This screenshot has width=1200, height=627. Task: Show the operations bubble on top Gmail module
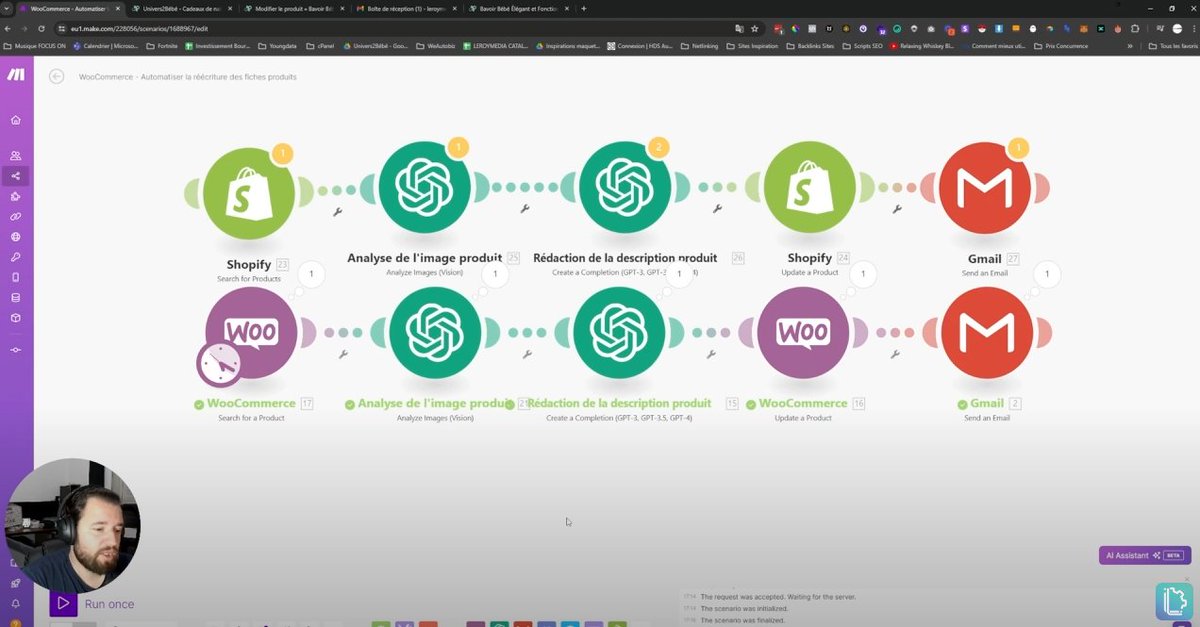click(1017, 148)
